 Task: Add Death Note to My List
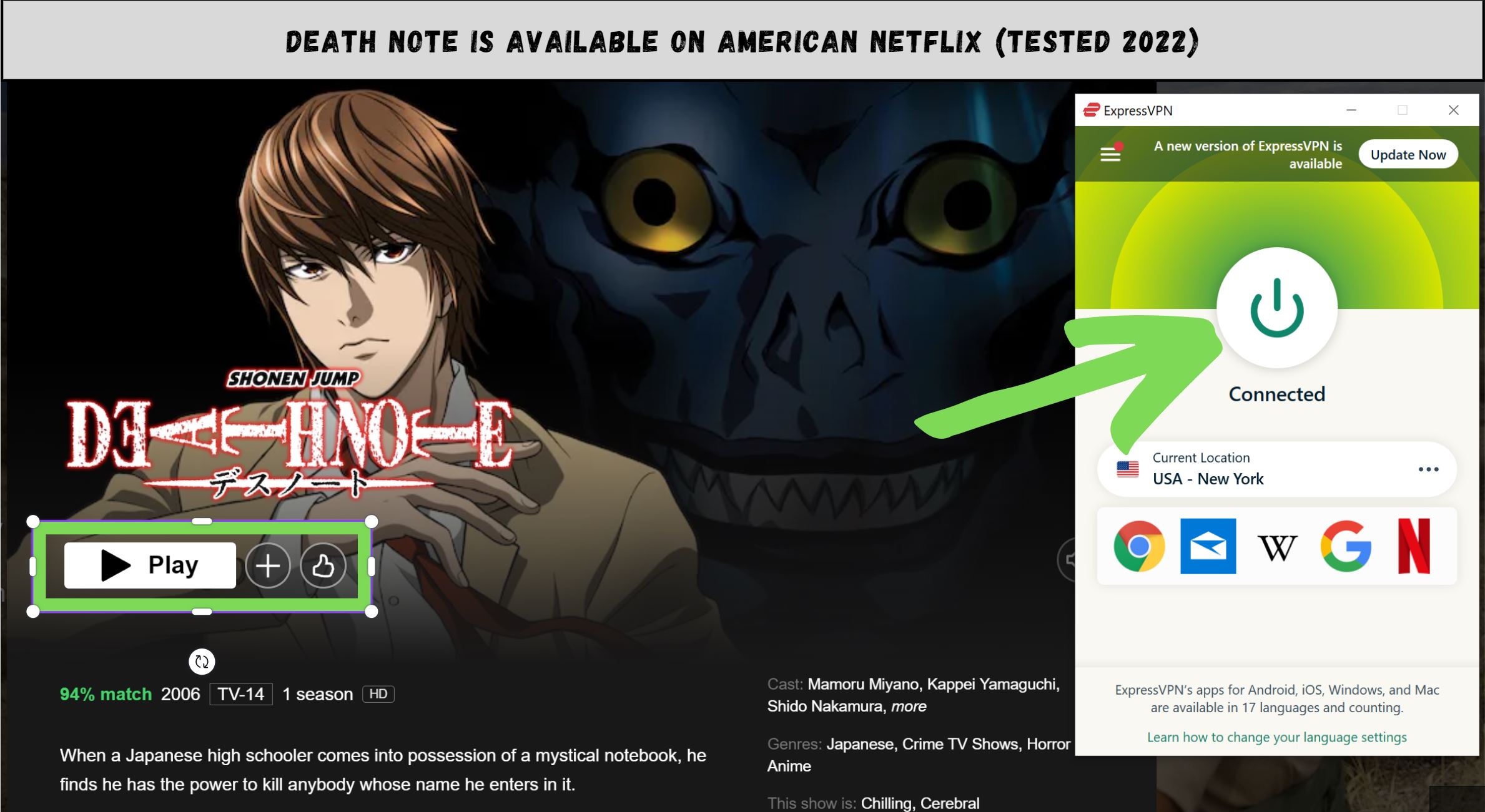pyautogui.click(x=268, y=566)
